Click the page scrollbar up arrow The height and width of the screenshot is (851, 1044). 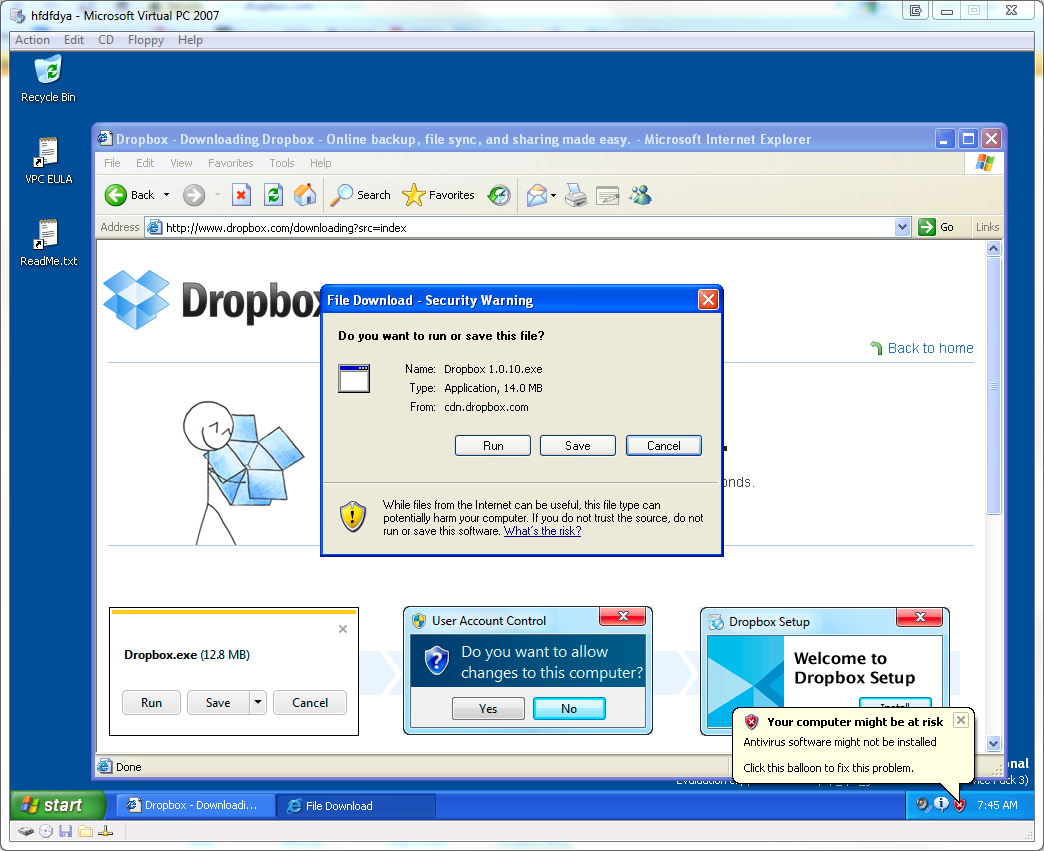click(x=993, y=248)
